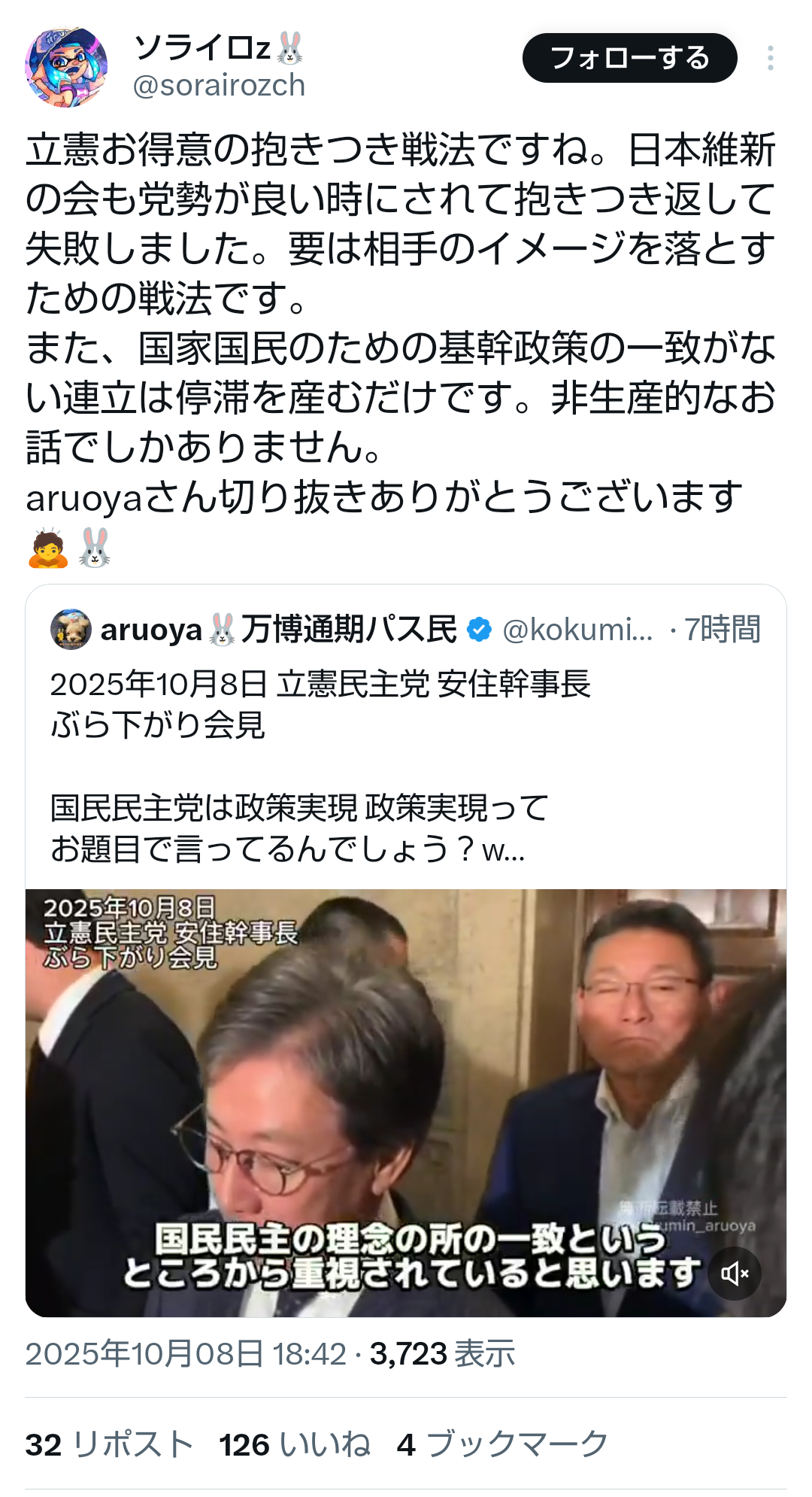Select the main tweet body text
This screenshot has width=812, height=1497.
click(x=401, y=348)
